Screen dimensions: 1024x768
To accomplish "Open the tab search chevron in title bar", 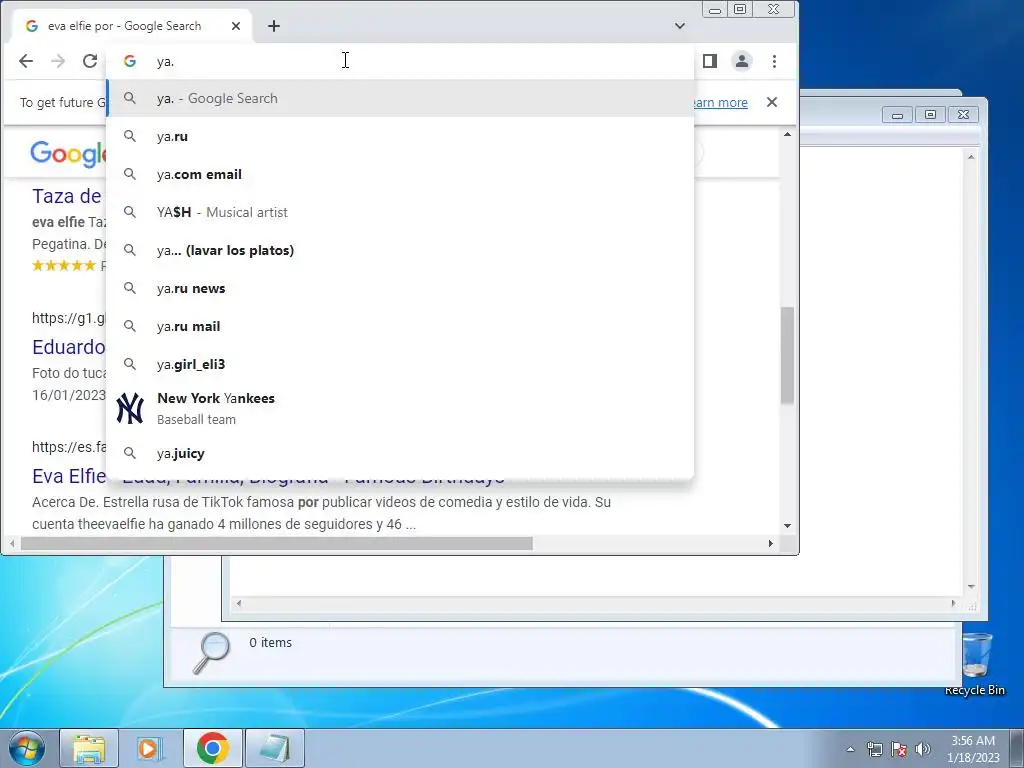I will point(680,26).
